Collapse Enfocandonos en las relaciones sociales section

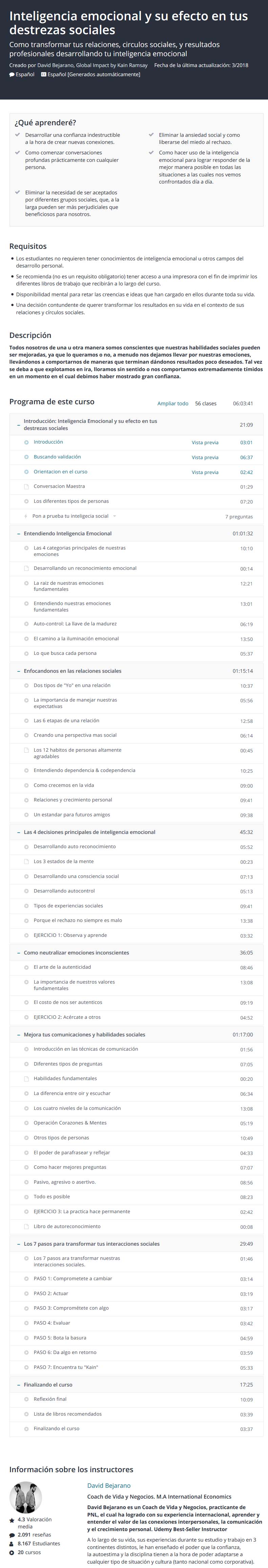18,671
